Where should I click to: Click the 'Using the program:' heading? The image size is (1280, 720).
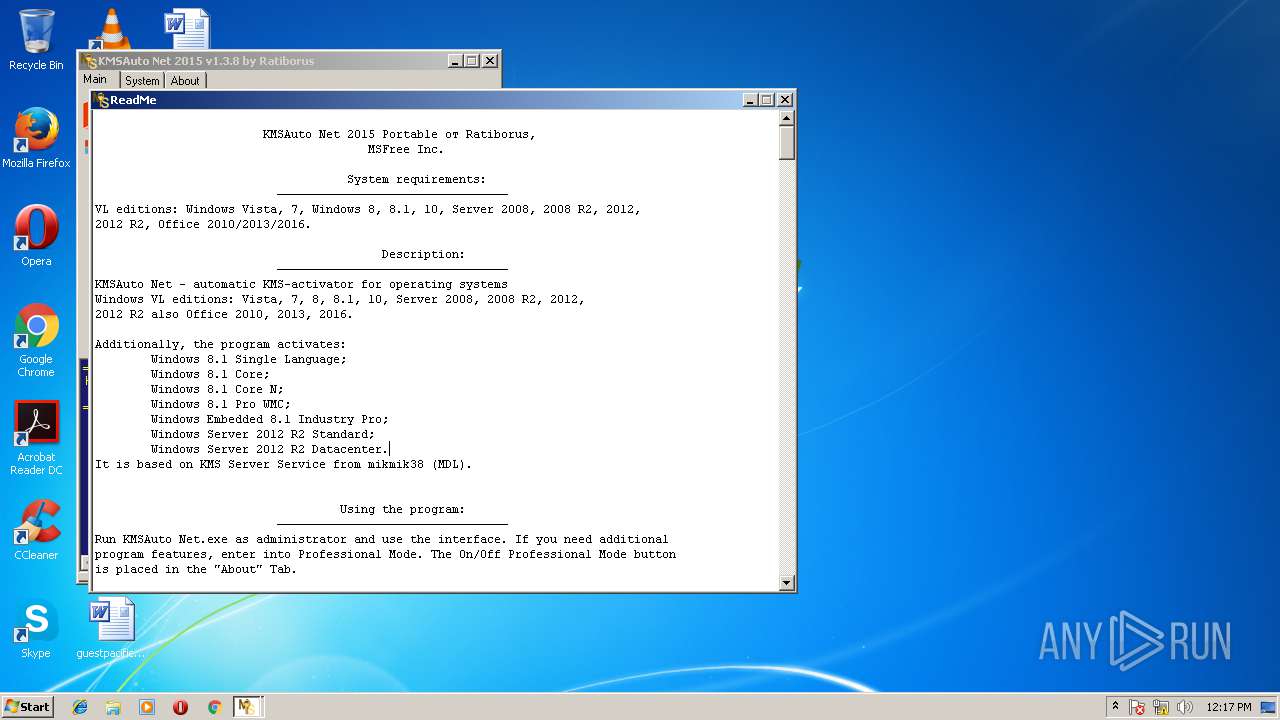click(402, 509)
